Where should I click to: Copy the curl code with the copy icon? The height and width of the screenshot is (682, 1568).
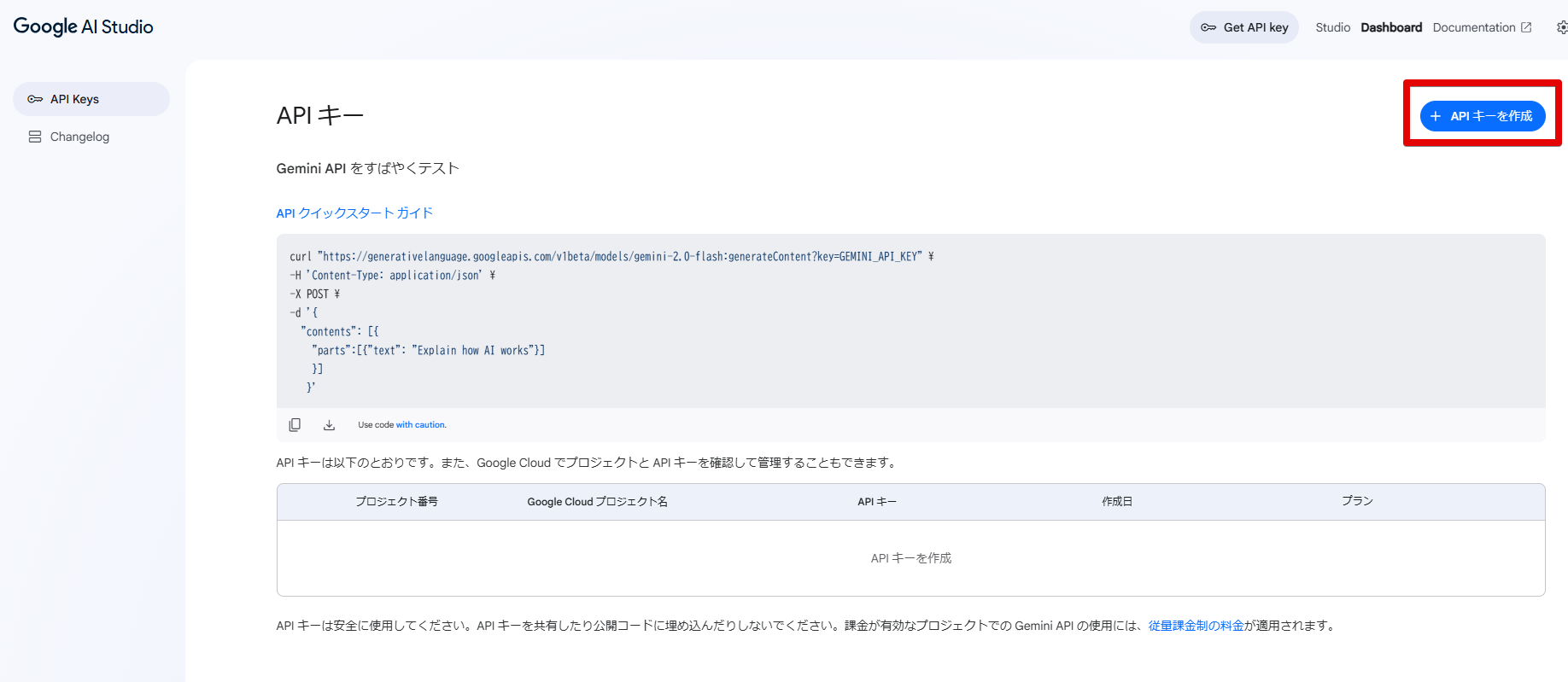(295, 425)
